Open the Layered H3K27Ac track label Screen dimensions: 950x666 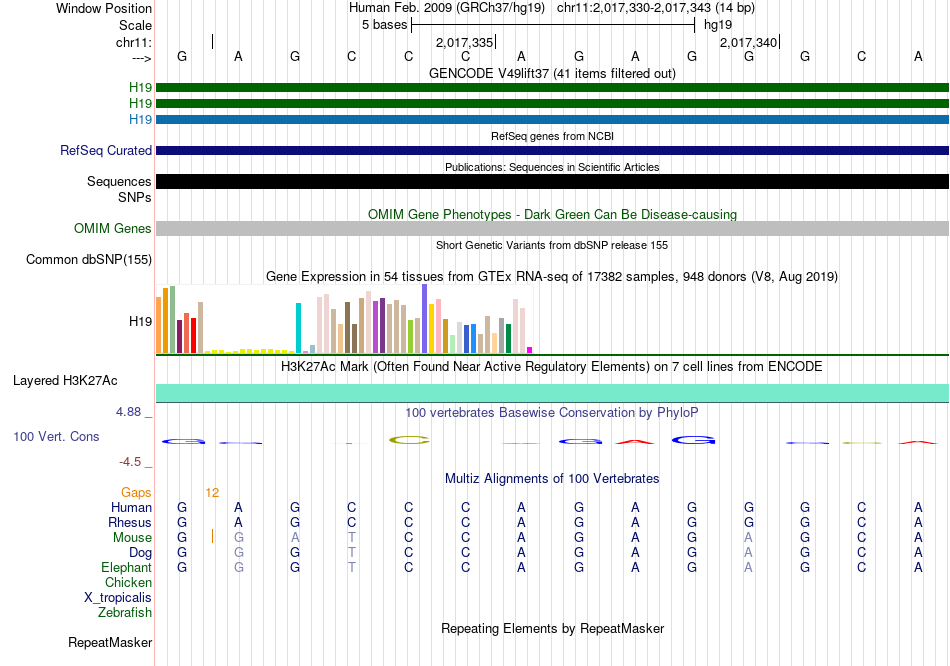(x=65, y=381)
